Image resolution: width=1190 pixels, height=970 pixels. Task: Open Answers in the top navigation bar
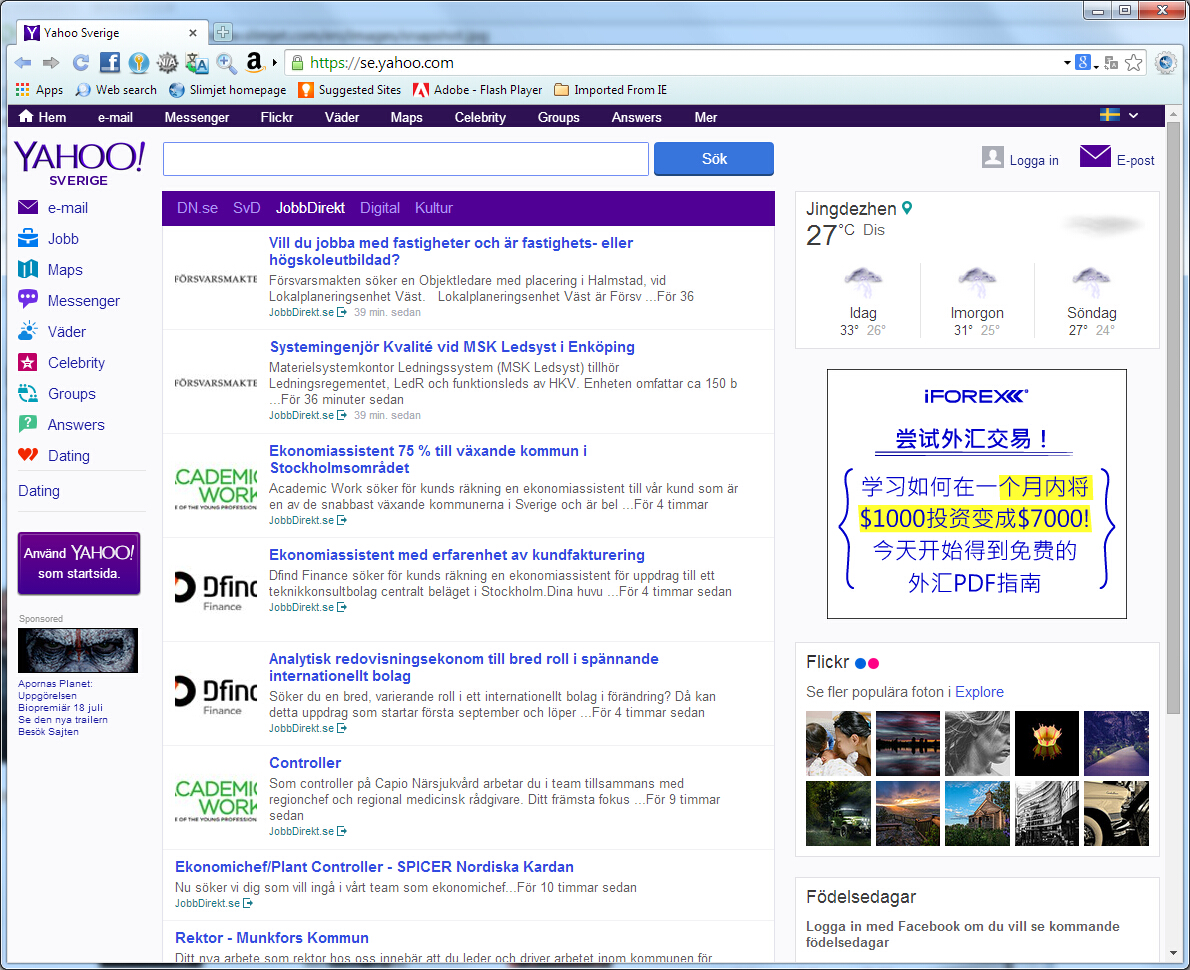pyautogui.click(x=637, y=117)
